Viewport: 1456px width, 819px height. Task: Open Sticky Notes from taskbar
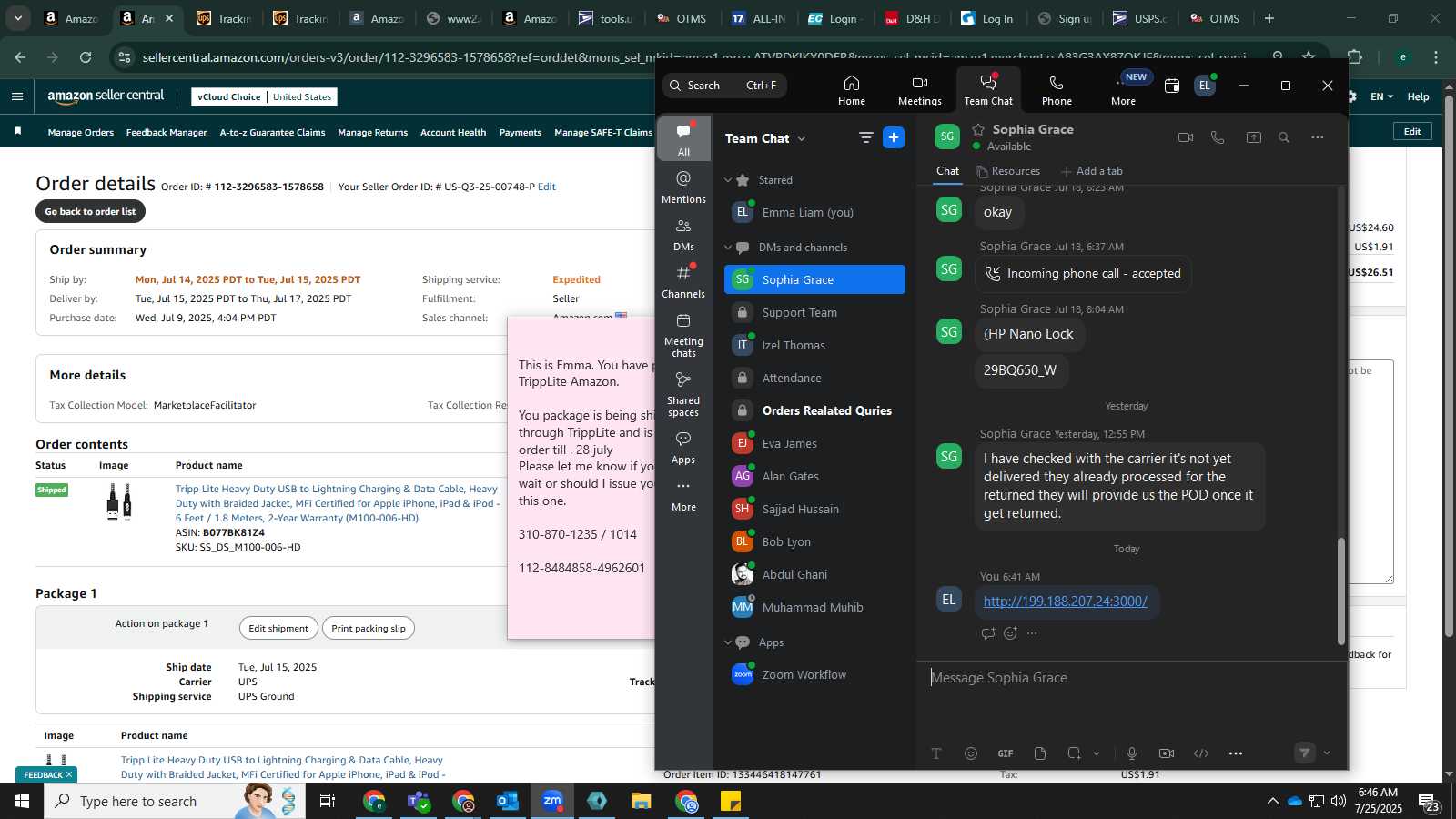[x=731, y=801]
